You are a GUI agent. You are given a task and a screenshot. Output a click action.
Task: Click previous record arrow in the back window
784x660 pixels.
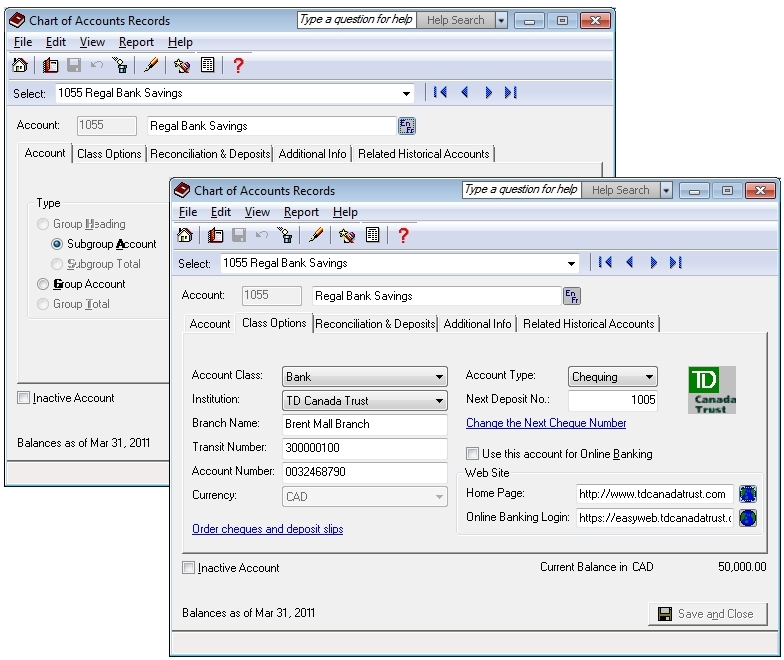465,93
